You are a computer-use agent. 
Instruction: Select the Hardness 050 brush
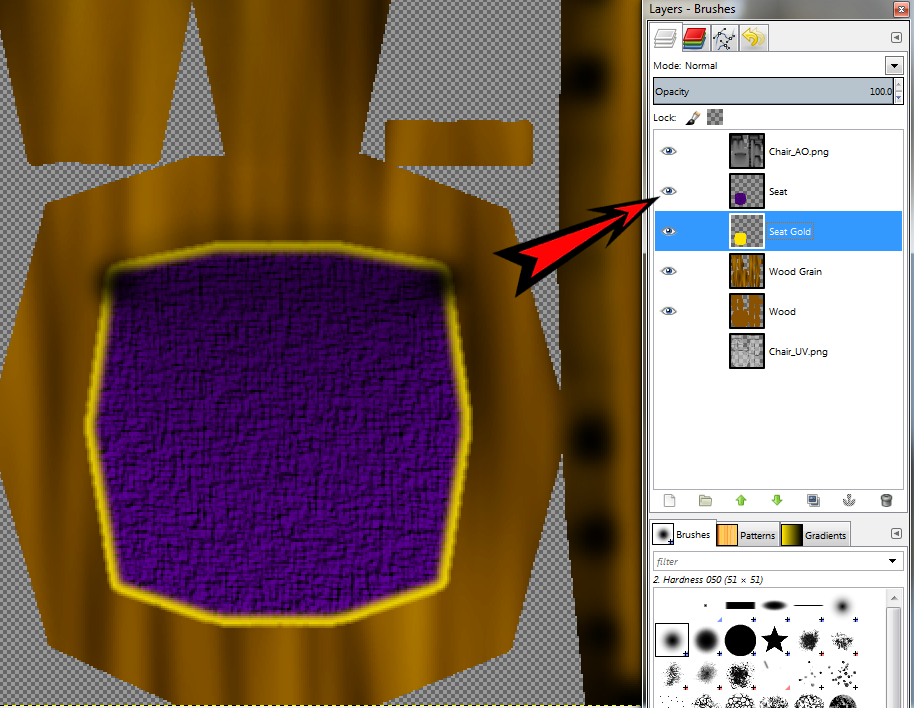672,640
